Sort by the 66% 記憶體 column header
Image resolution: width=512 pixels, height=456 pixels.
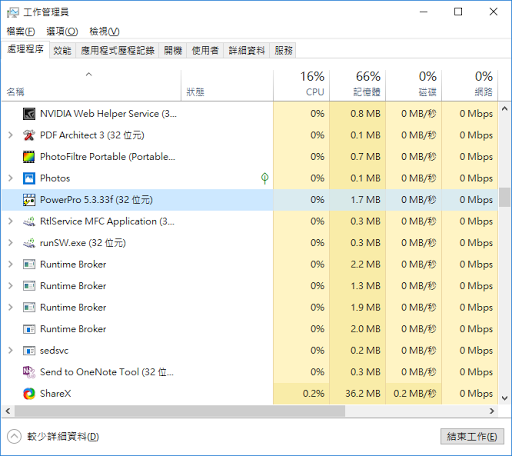(x=358, y=85)
